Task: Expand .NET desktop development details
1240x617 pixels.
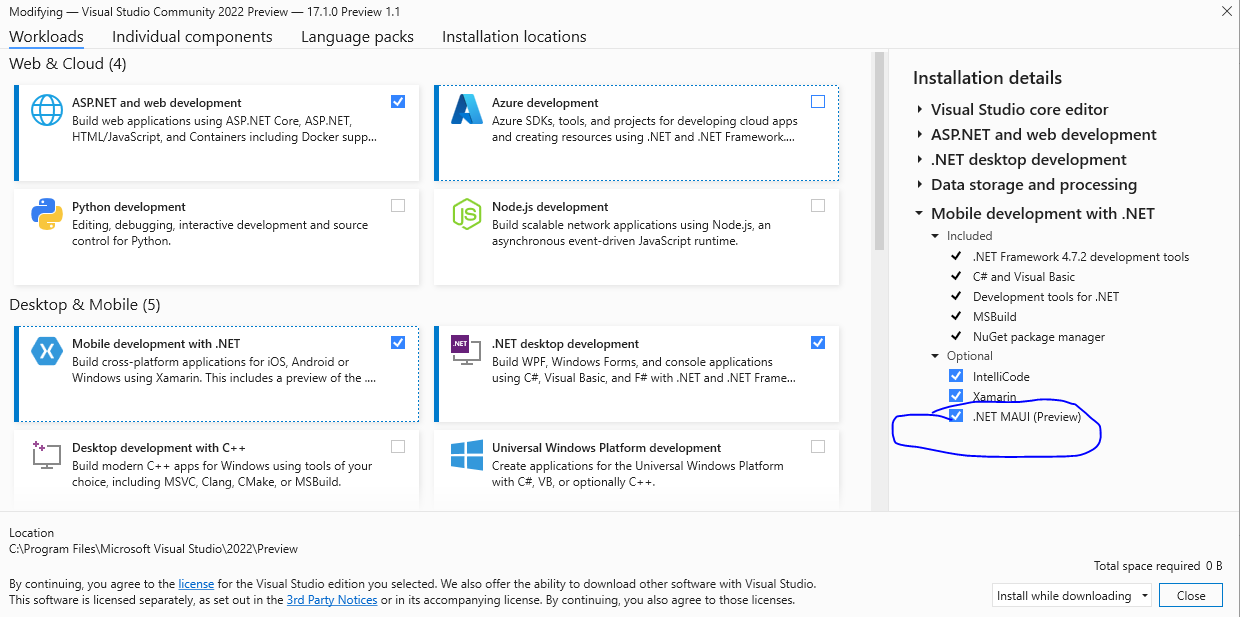Action: click(920, 159)
